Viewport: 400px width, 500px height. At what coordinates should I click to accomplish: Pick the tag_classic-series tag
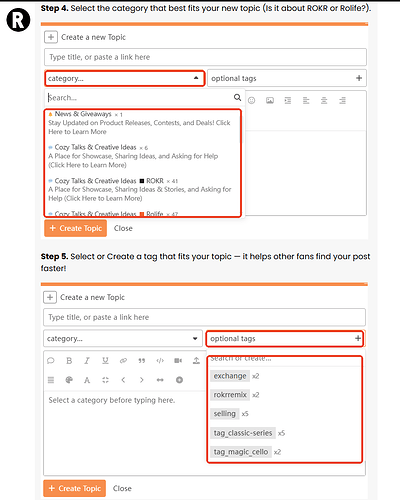[243, 433]
